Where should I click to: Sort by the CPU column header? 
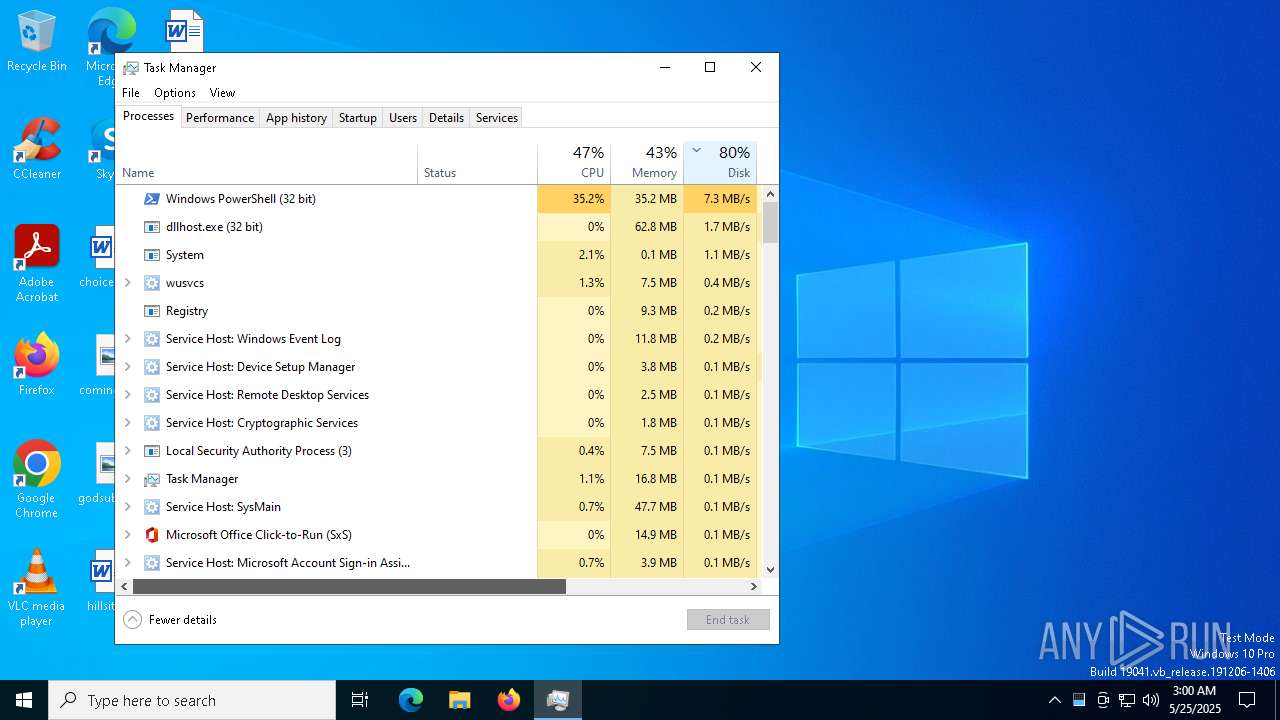(574, 164)
